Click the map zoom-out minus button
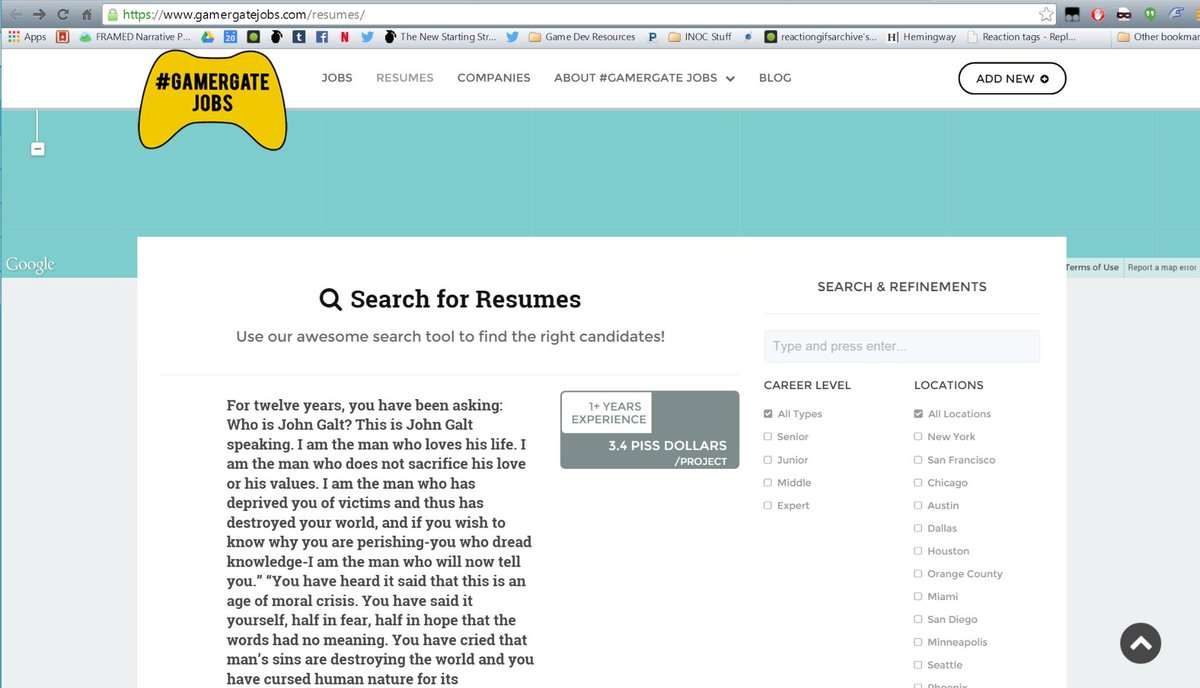The height and width of the screenshot is (688, 1200). [x=37, y=149]
